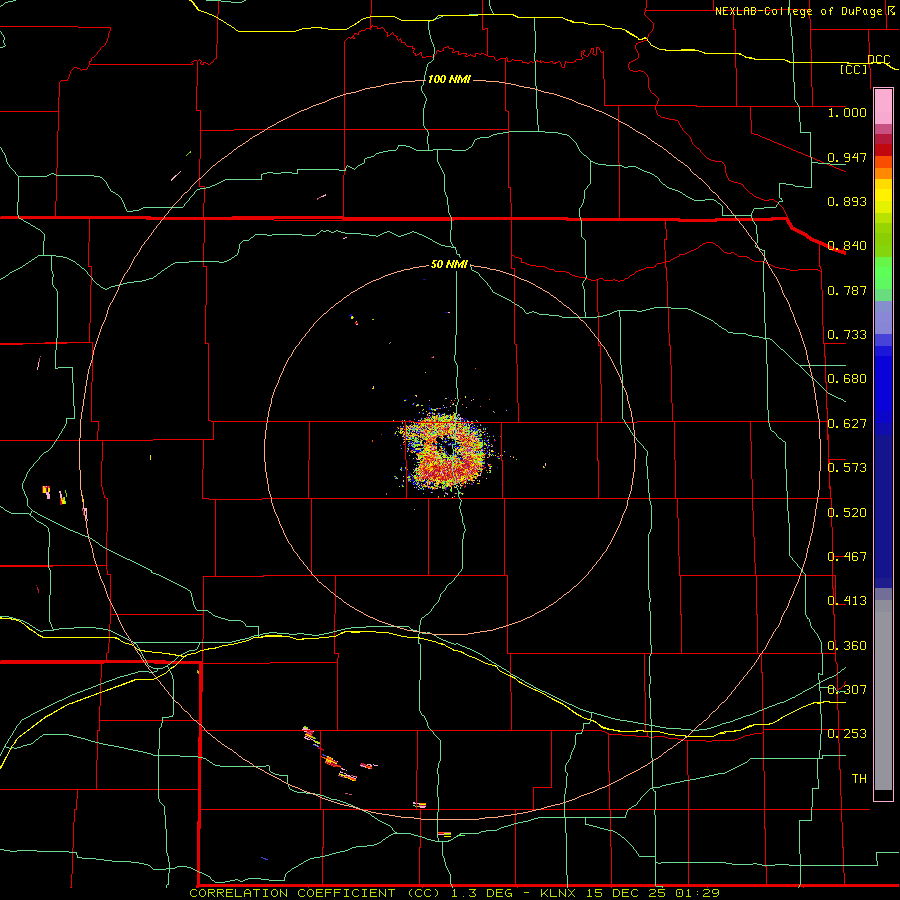Click the TH threshold label
The image size is (900, 900).
click(859, 779)
